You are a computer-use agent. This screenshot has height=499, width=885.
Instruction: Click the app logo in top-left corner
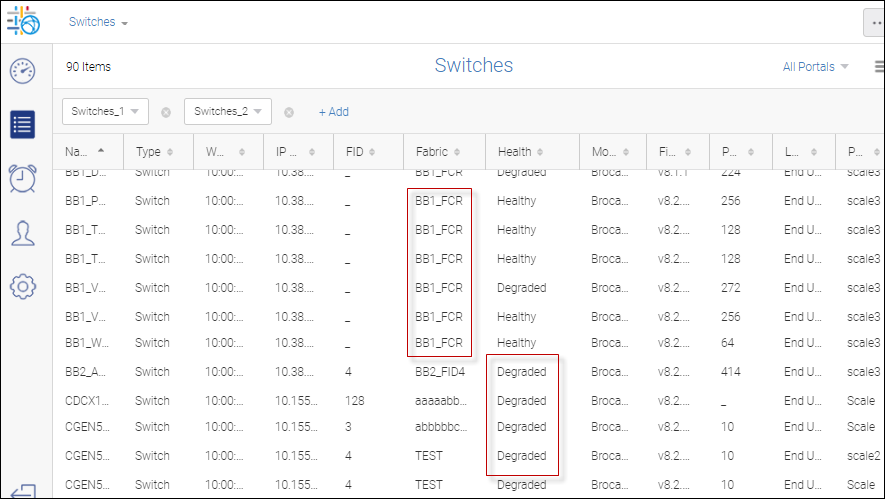[23, 22]
